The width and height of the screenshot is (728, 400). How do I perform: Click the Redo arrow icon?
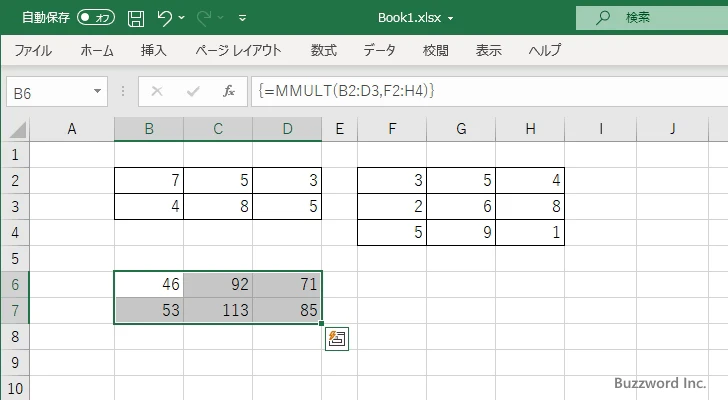click(204, 18)
